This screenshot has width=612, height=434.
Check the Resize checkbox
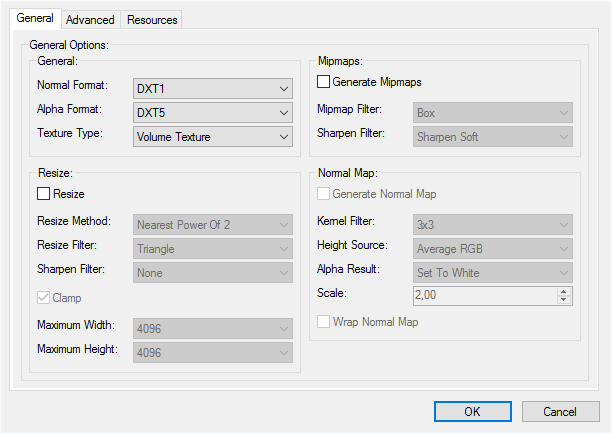click(x=44, y=194)
